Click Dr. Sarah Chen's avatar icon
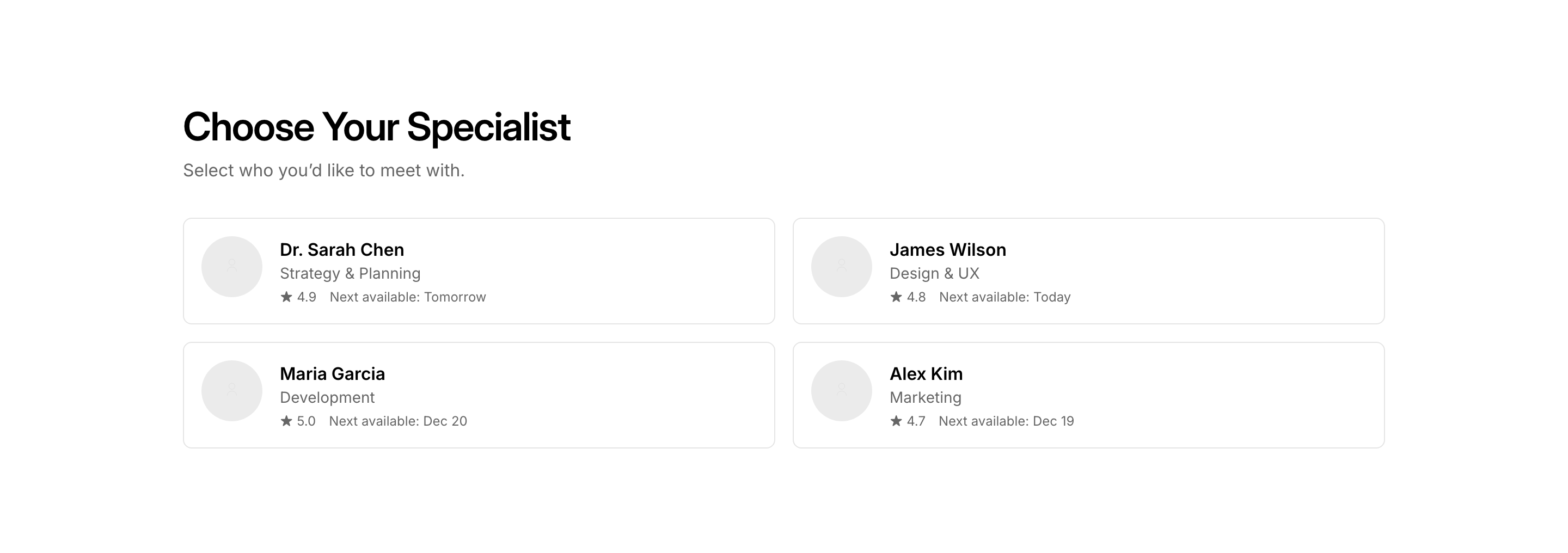Image resolution: width=1568 pixels, height=553 pixels. 232,267
